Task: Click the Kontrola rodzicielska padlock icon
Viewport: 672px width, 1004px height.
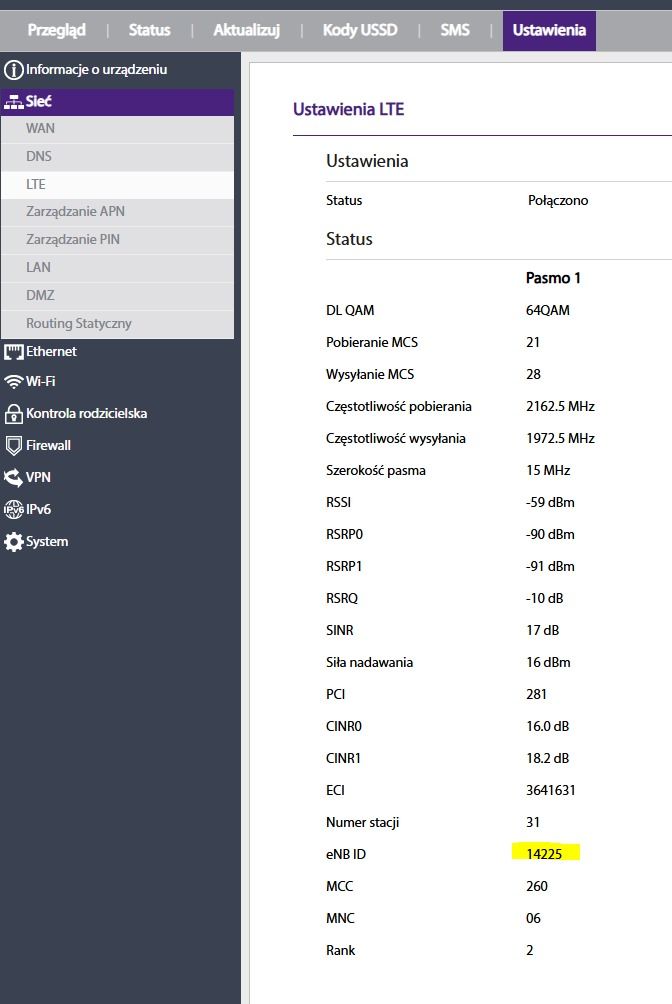Action: click(x=13, y=414)
